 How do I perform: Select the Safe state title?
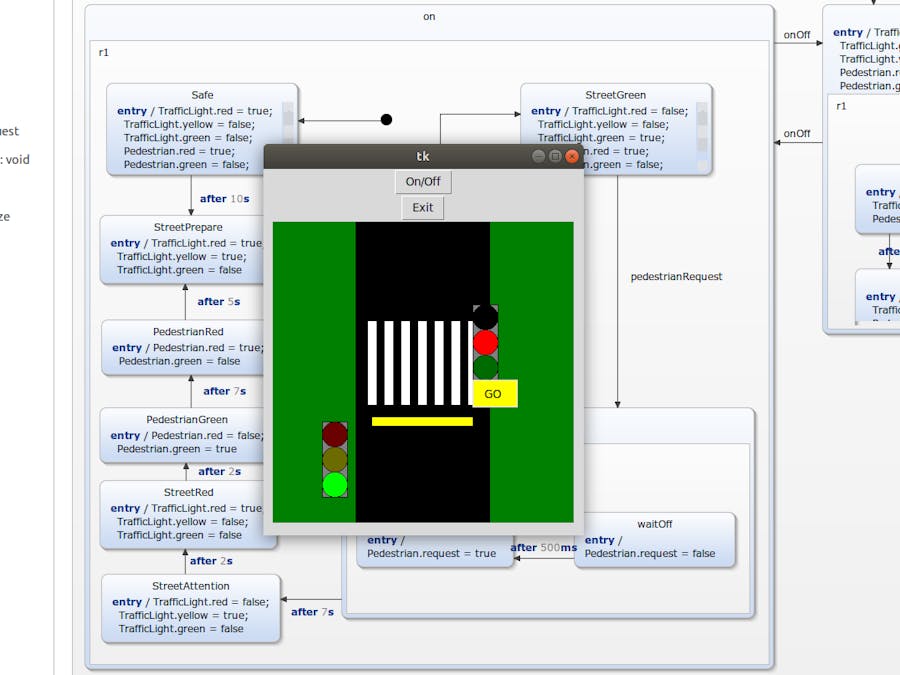[202, 95]
